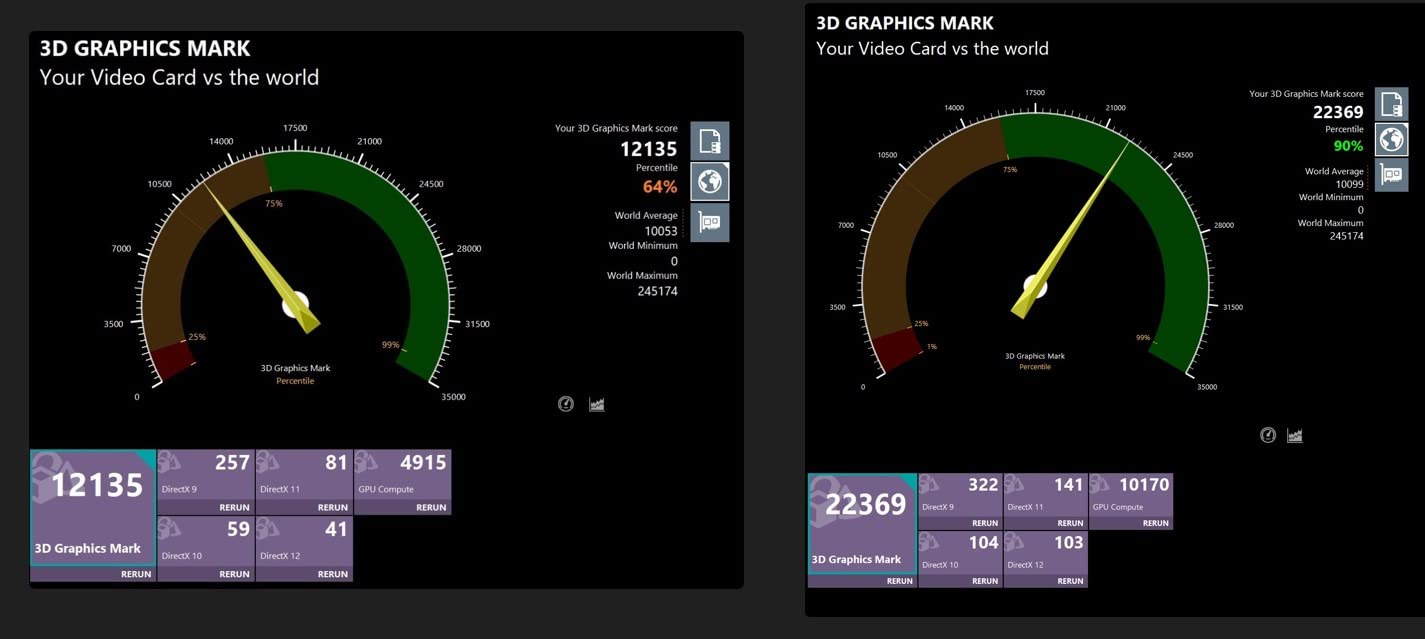The width and height of the screenshot is (1425, 639).
Task: Rerun the DirectX 9 test scoring 322
Action: [x=985, y=523]
